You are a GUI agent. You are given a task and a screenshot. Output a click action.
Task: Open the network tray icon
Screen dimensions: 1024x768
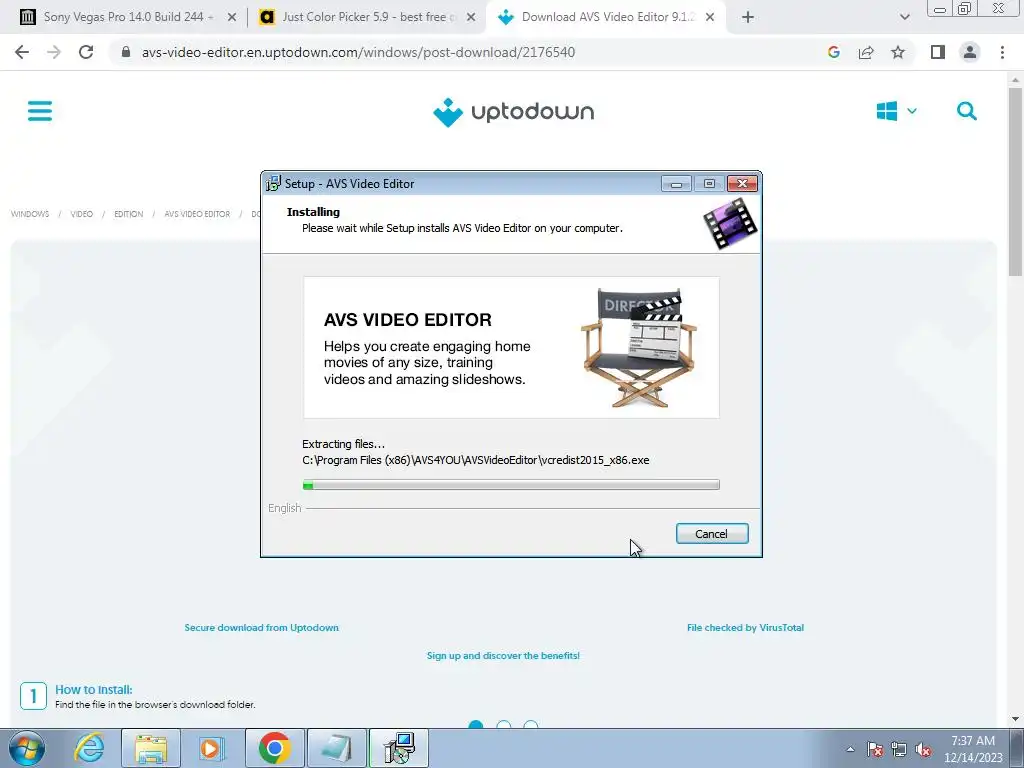coord(899,749)
